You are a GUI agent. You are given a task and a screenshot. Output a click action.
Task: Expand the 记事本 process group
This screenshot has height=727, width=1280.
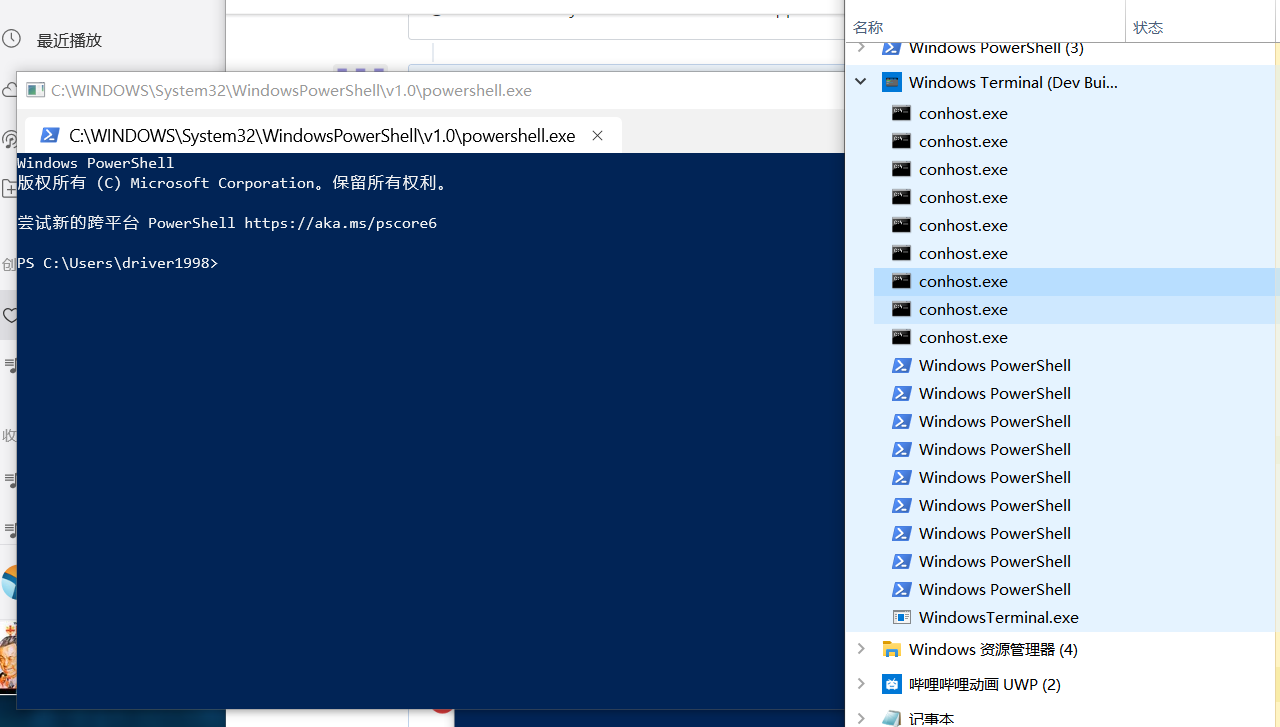click(x=861, y=718)
